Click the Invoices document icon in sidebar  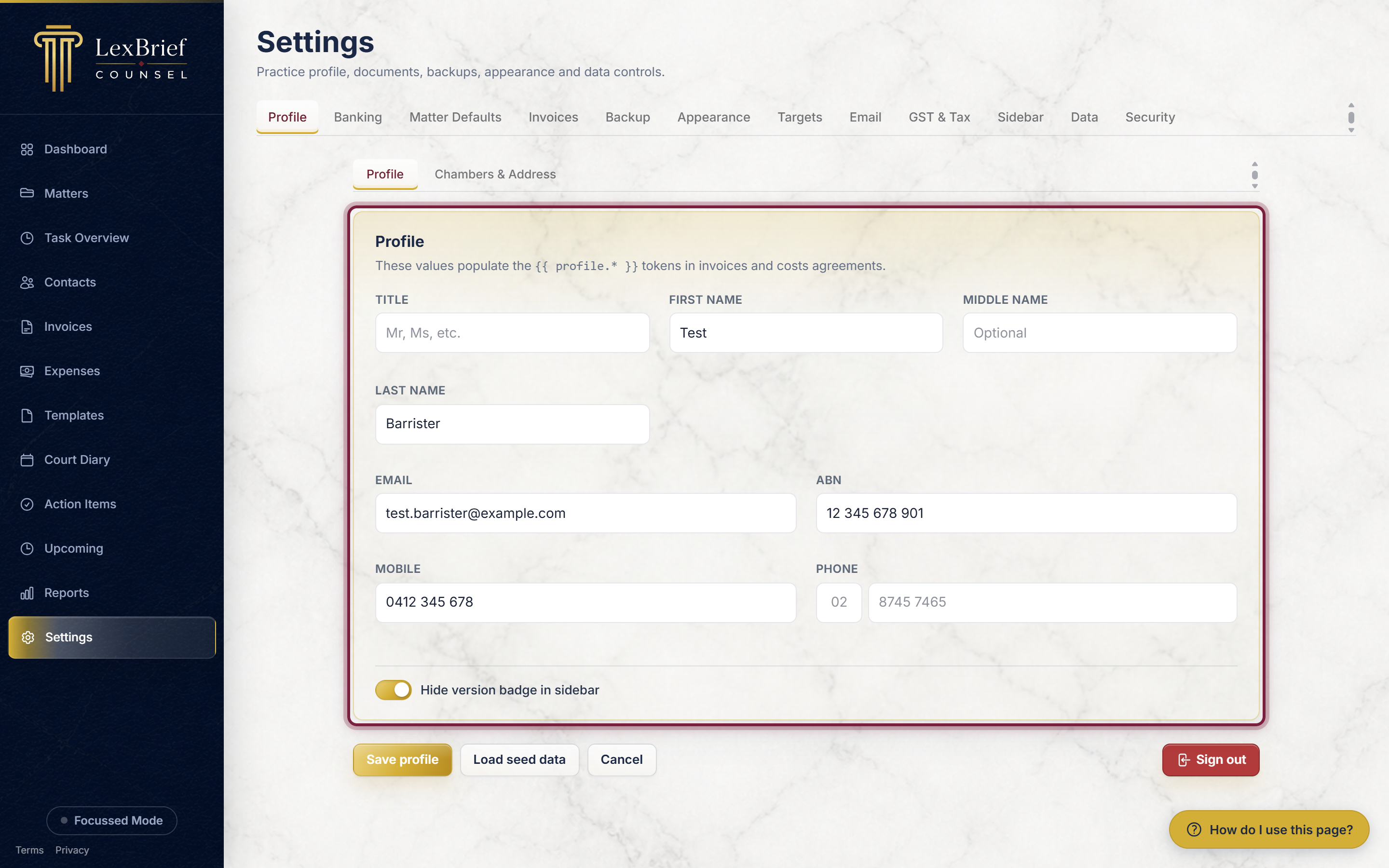27,326
